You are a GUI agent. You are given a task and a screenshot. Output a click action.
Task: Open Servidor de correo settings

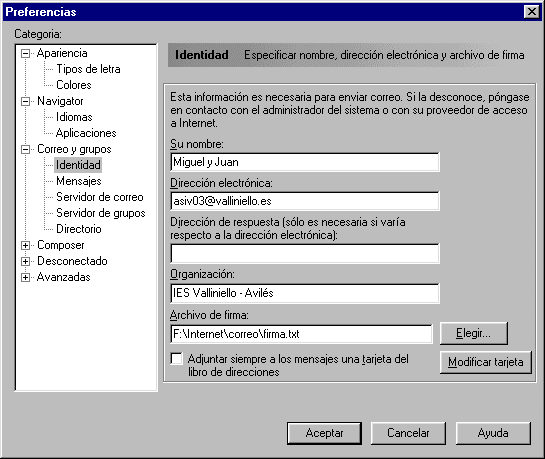point(100,197)
